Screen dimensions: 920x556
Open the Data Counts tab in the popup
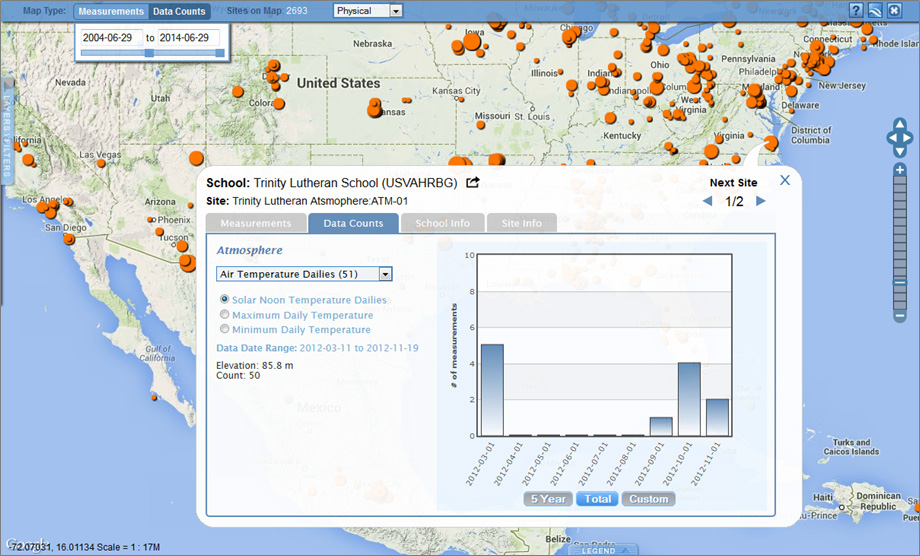(x=353, y=223)
